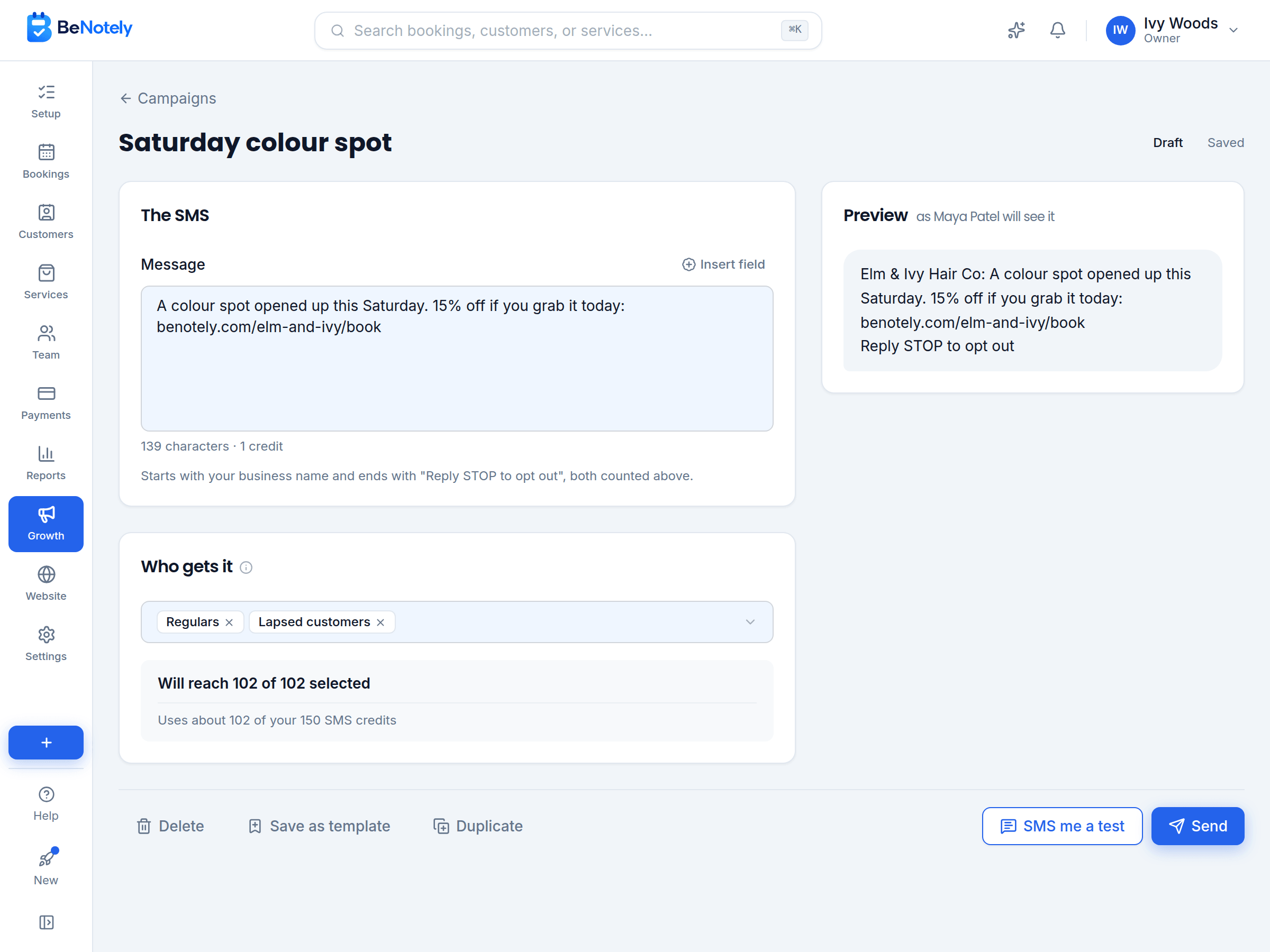Show info tooltip beside Who gets it
1270x952 pixels.
click(246, 567)
